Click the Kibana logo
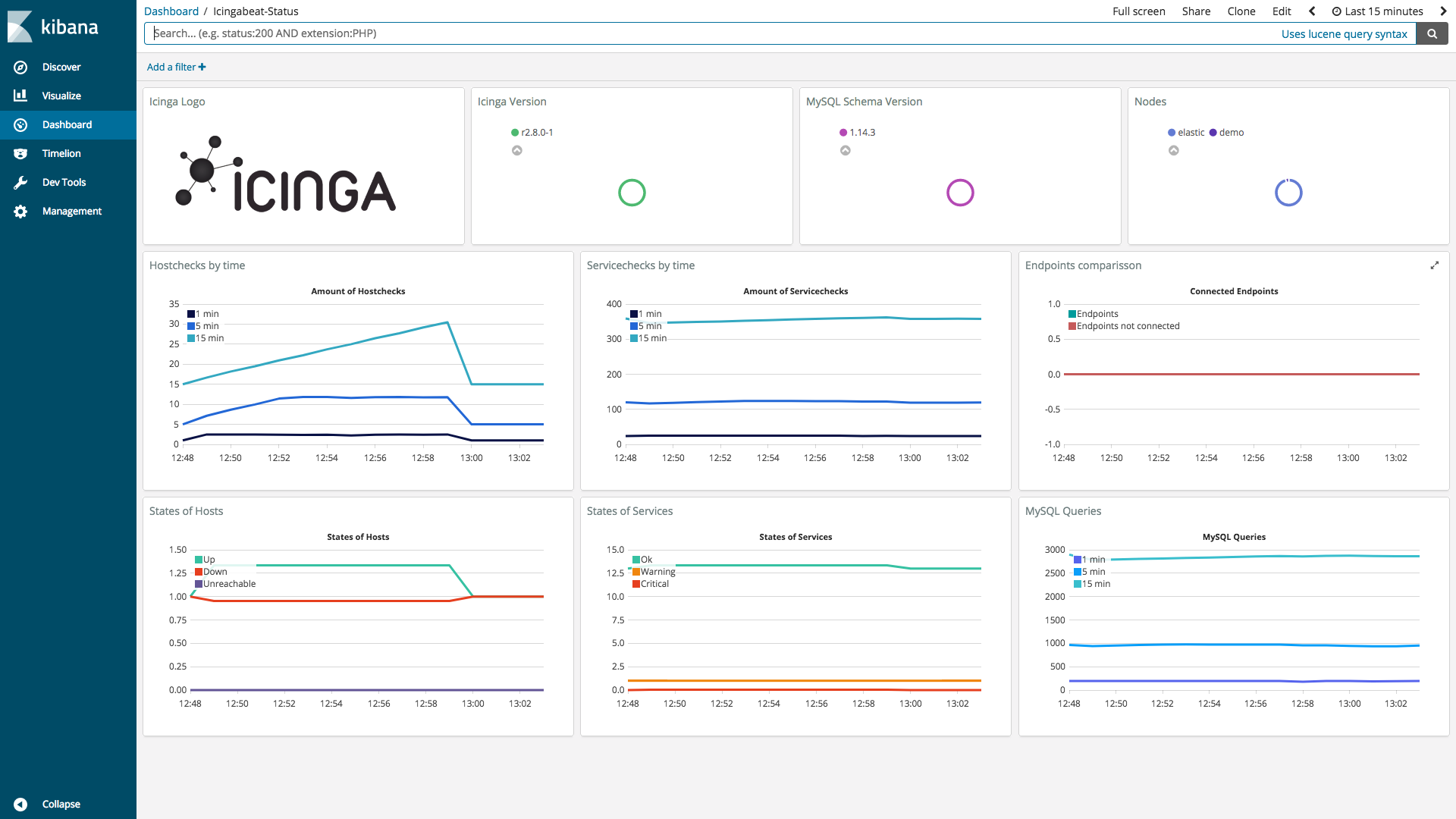 53,27
